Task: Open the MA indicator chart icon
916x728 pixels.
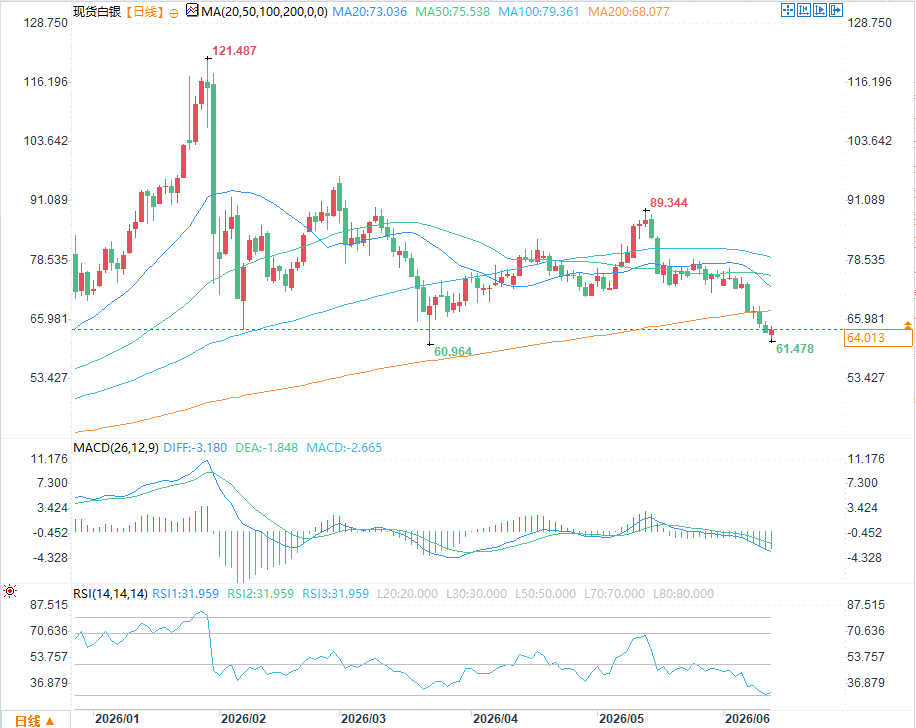Action: pyautogui.click(x=192, y=10)
